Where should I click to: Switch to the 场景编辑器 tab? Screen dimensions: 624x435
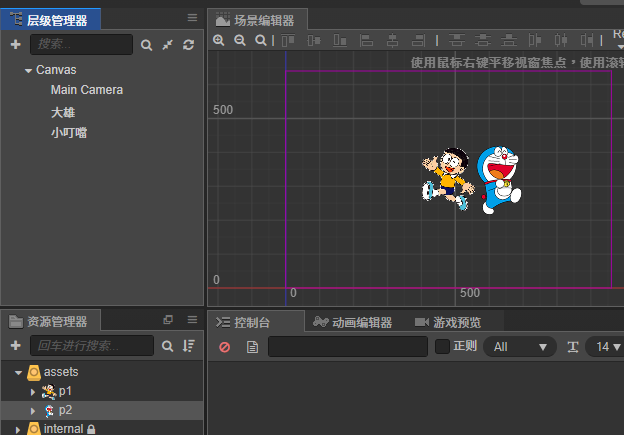[x=257, y=20]
